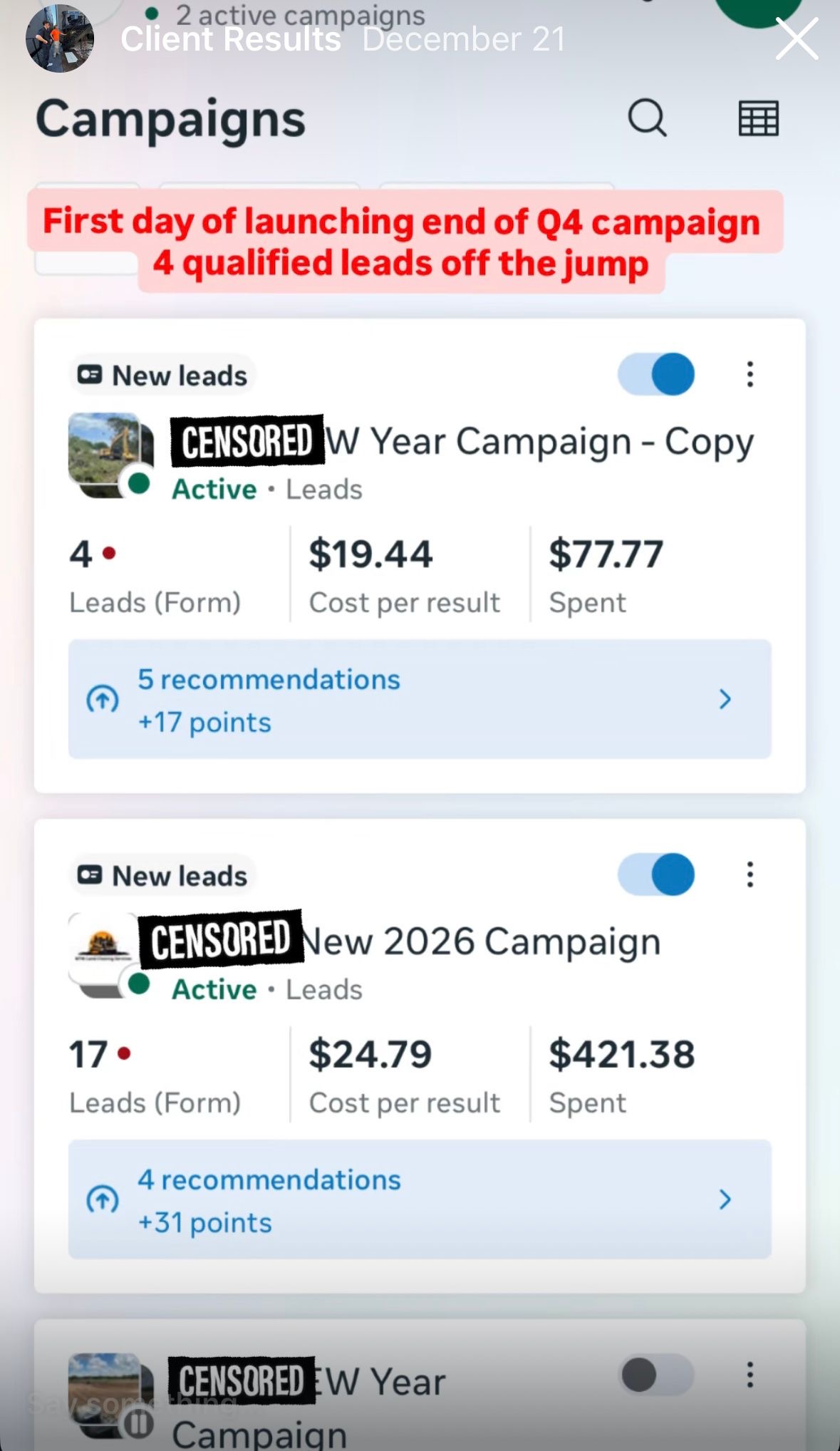Click the upward arrow icon beside 4 recommendations
Screen dimensions: 840x1451
103,1199
